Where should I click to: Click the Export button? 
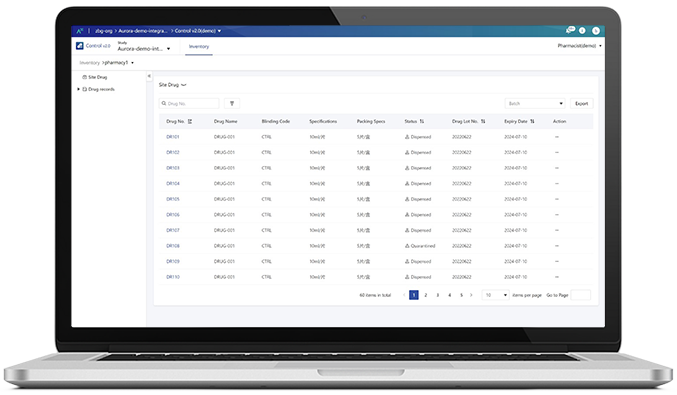(x=582, y=104)
